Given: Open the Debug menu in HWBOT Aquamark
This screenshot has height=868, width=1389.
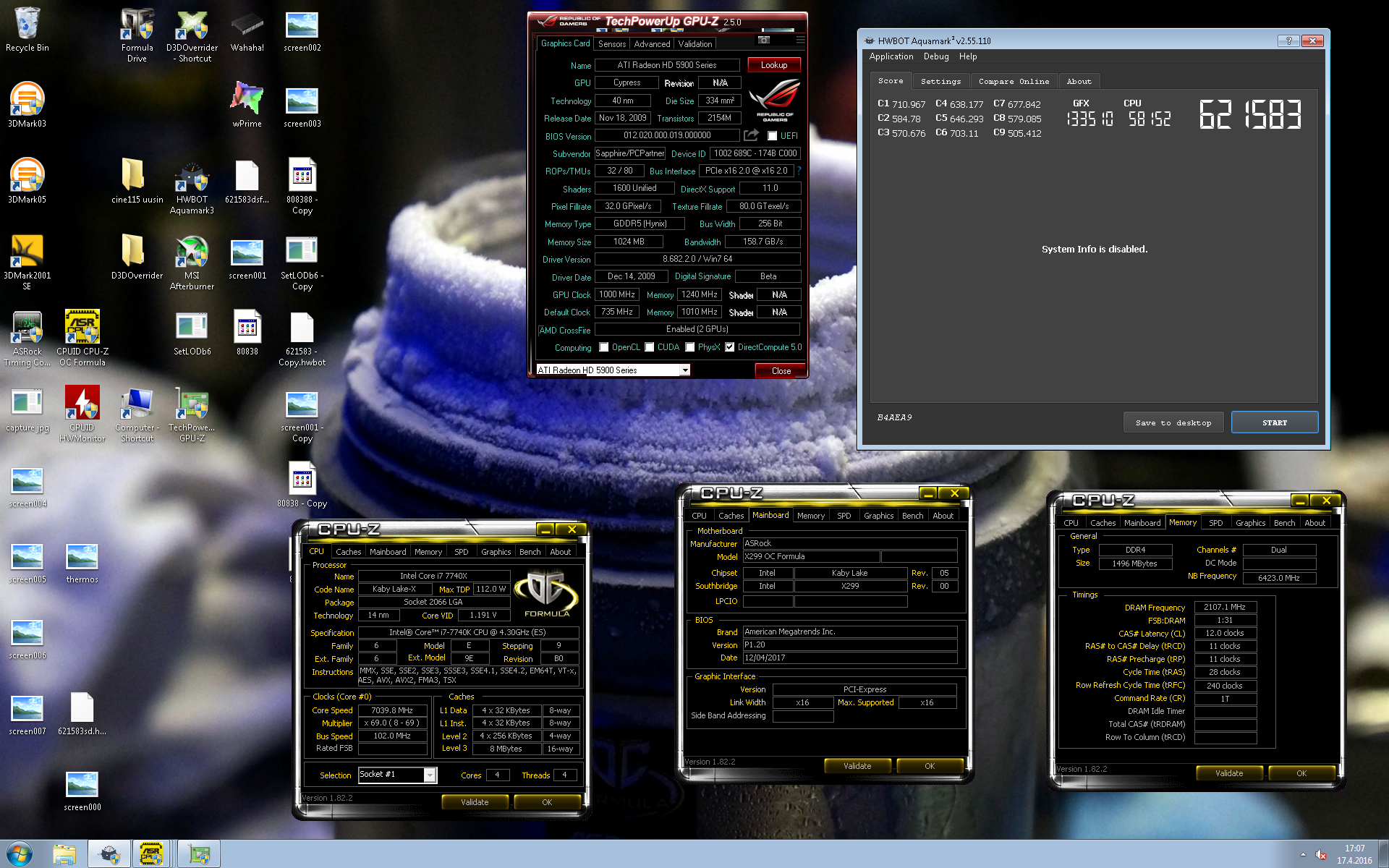Looking at the screenshot, I should pos(936,56).
